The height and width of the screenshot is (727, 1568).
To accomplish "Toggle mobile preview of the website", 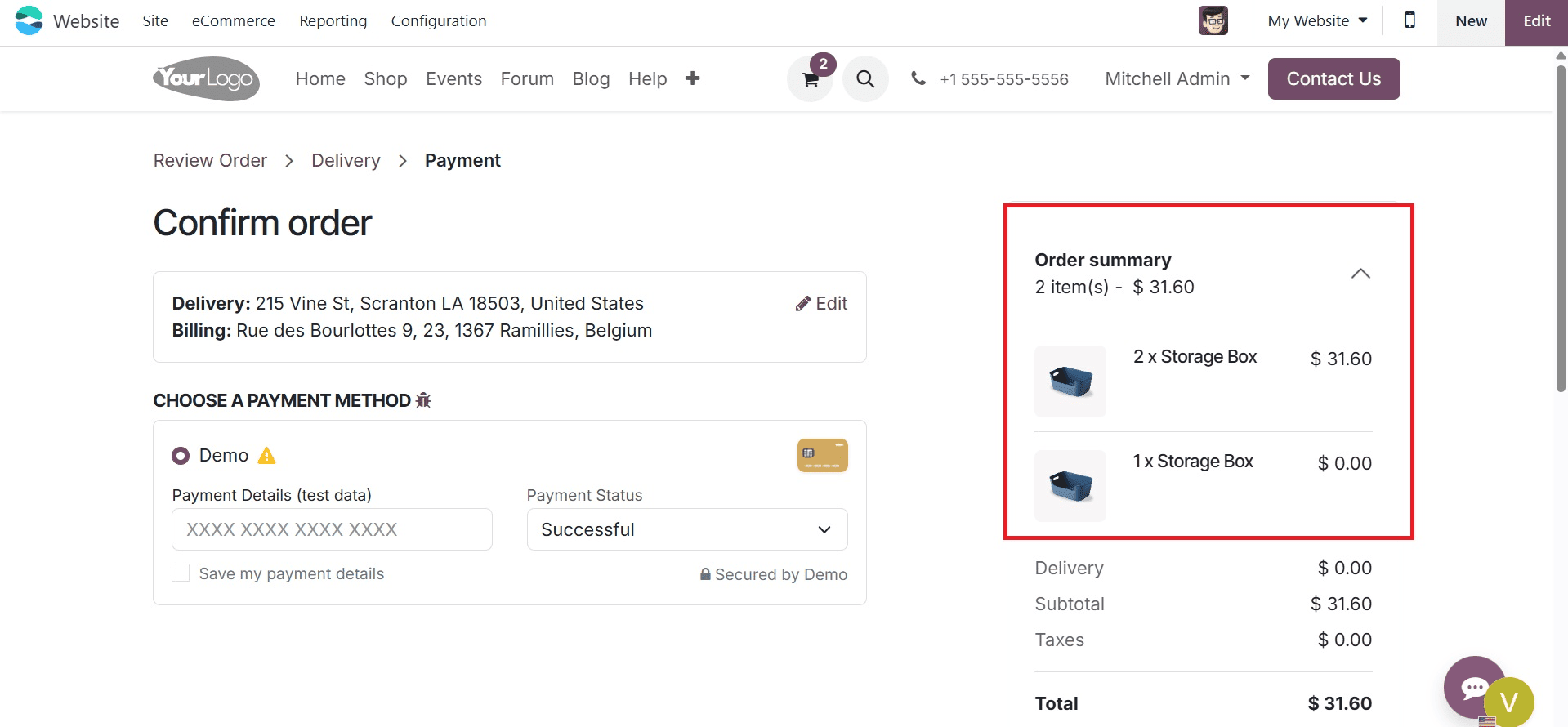I will coord(1408,20).
